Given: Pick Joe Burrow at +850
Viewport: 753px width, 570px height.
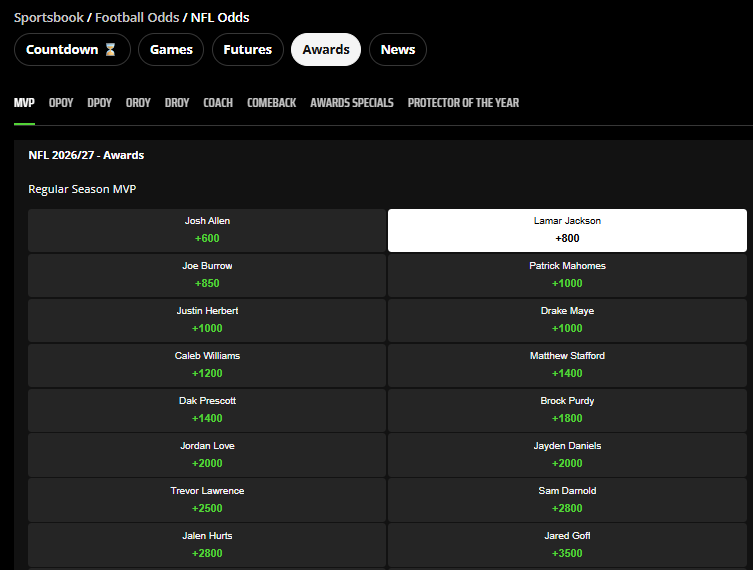Looking at the screenshot, I should pyautogui.click(x=207, y=275).
